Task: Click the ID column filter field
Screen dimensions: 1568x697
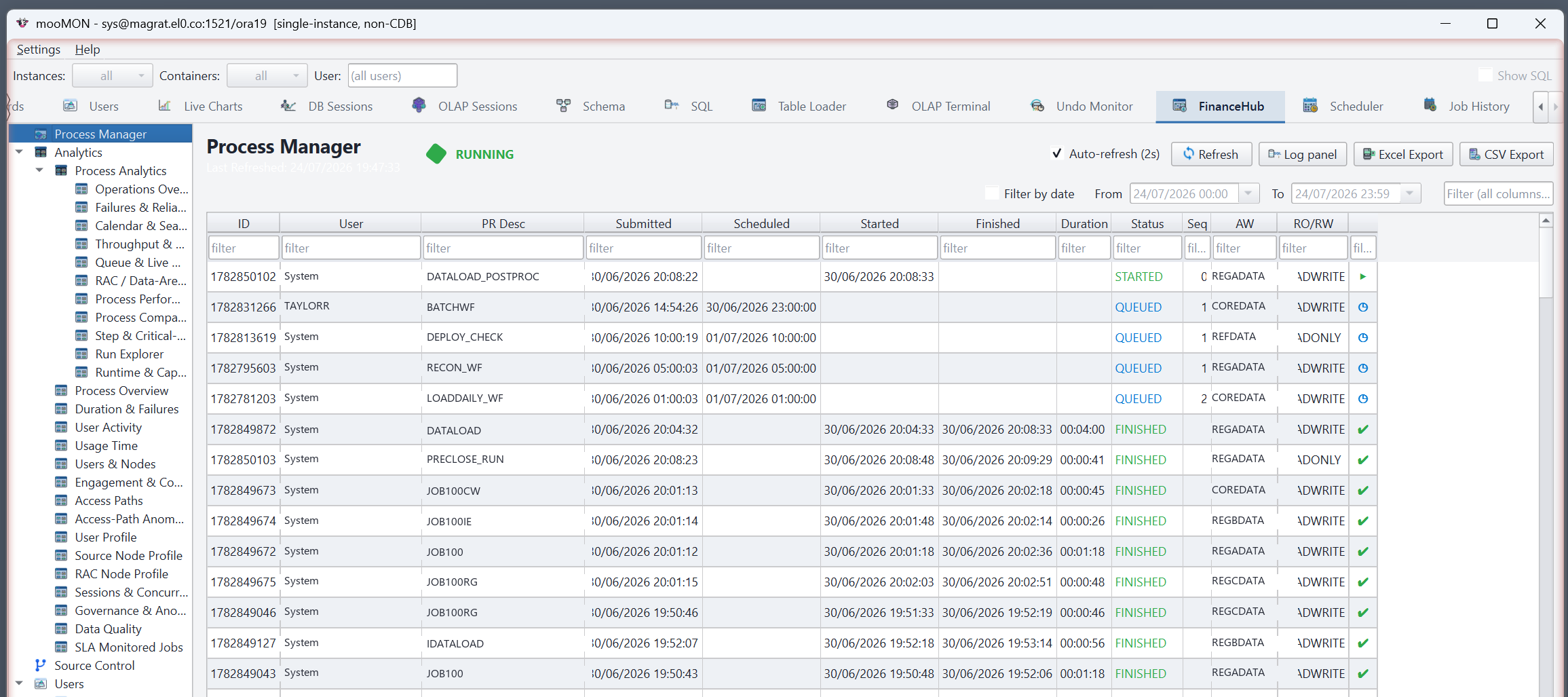Action: click(x=244, y=248)
